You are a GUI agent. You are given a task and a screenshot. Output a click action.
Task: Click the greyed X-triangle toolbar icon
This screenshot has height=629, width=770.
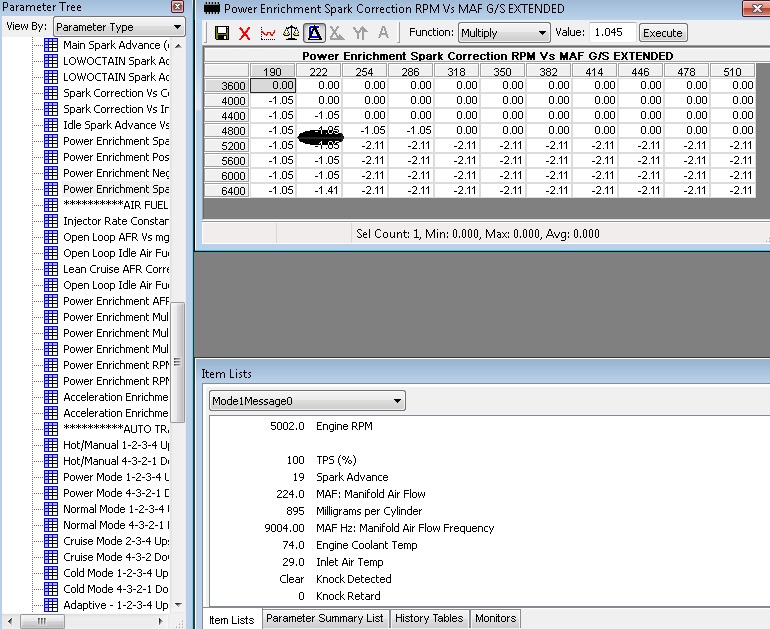(337, 33)
